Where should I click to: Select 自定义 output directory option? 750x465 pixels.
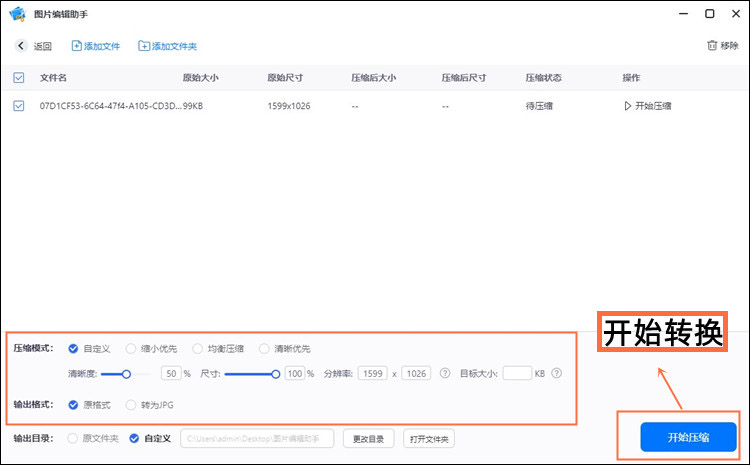click(x=134, y=438)
